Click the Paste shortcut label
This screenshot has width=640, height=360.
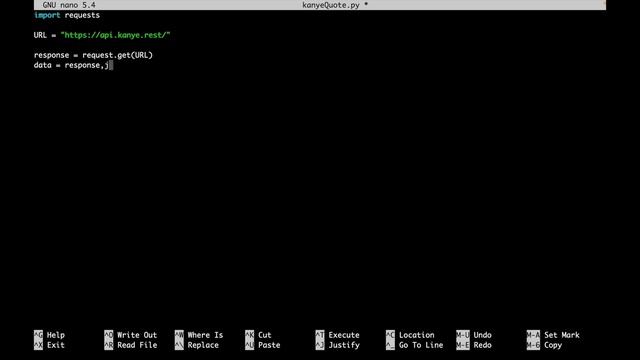[269, 345]
